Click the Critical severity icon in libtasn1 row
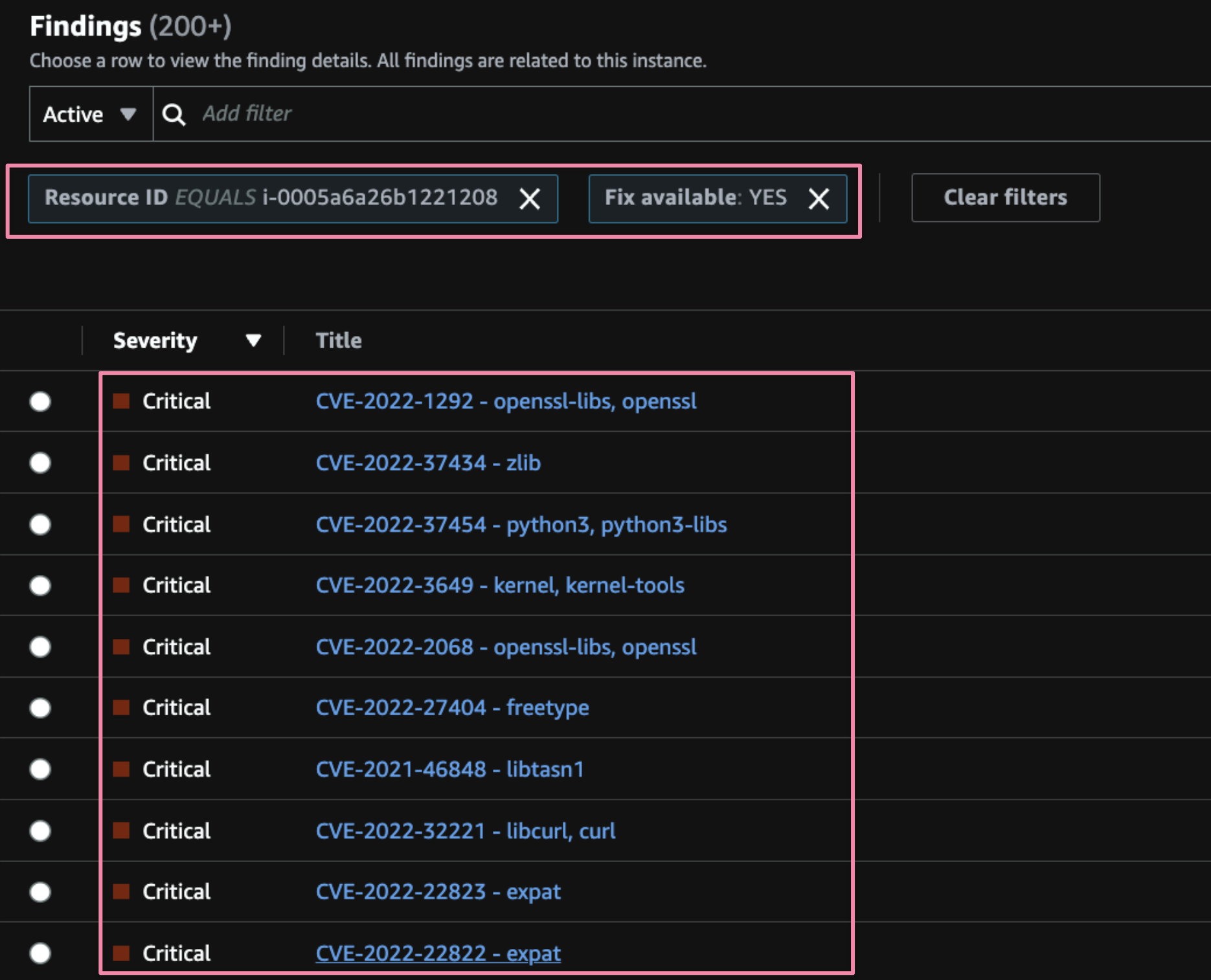This screenshot has width=1211, height=980. pyautogui.click(x=121, y=769)
